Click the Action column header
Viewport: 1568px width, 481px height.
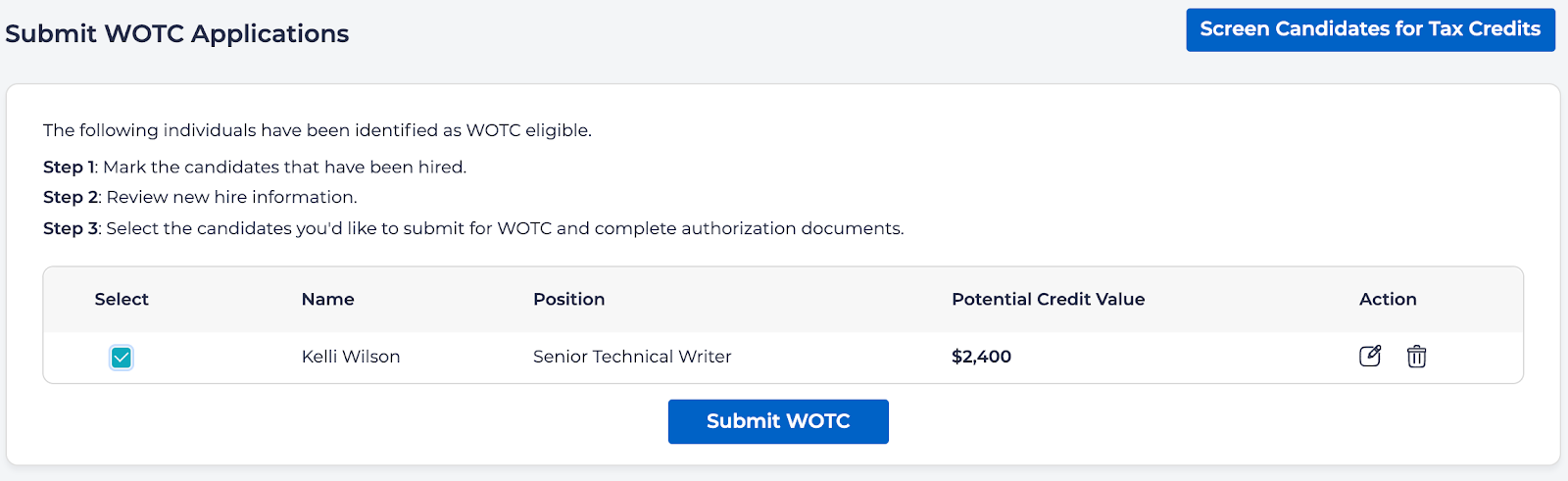(1388, 299)
